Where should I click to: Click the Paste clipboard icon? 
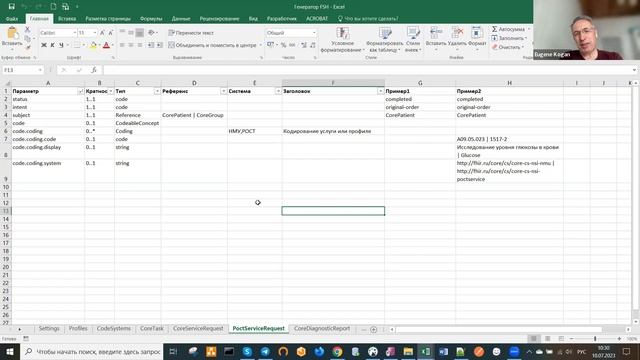(x=12, y=33)
